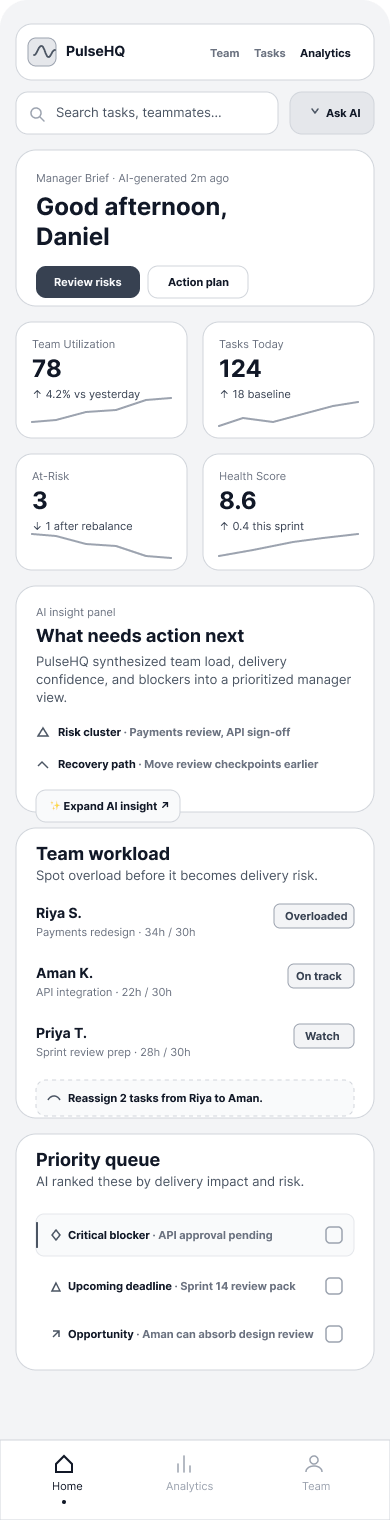This screenshot has height=1520, width=390.
Task: Click 'Sprint review prep · 28h / 30h' text
Action: (x=113, y=1052)
